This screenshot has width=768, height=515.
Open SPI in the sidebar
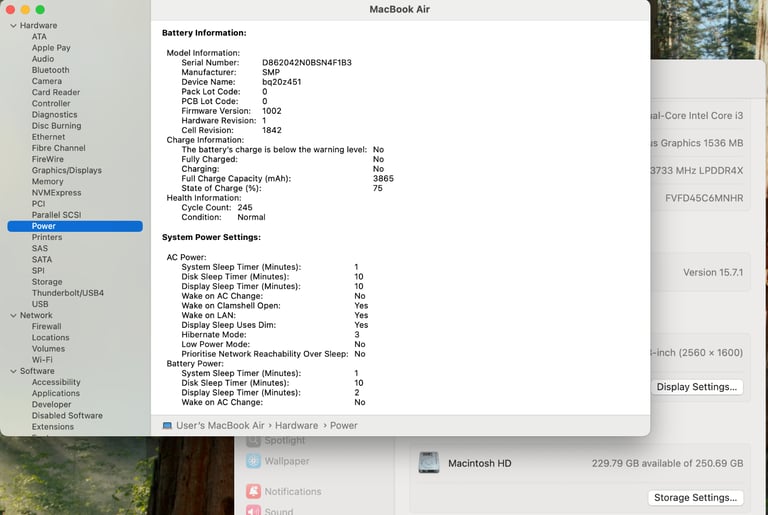(x=38, y=271)
